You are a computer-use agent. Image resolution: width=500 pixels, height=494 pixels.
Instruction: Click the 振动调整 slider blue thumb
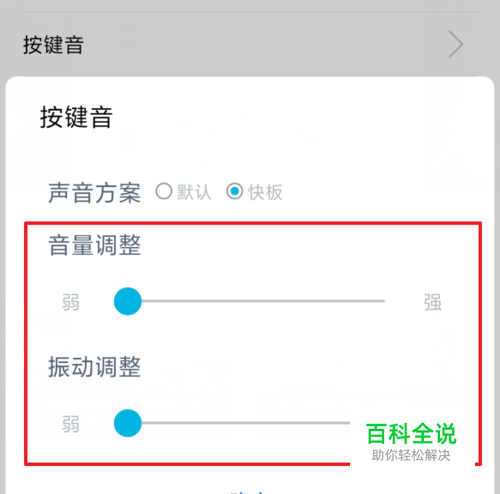point(128,423)
